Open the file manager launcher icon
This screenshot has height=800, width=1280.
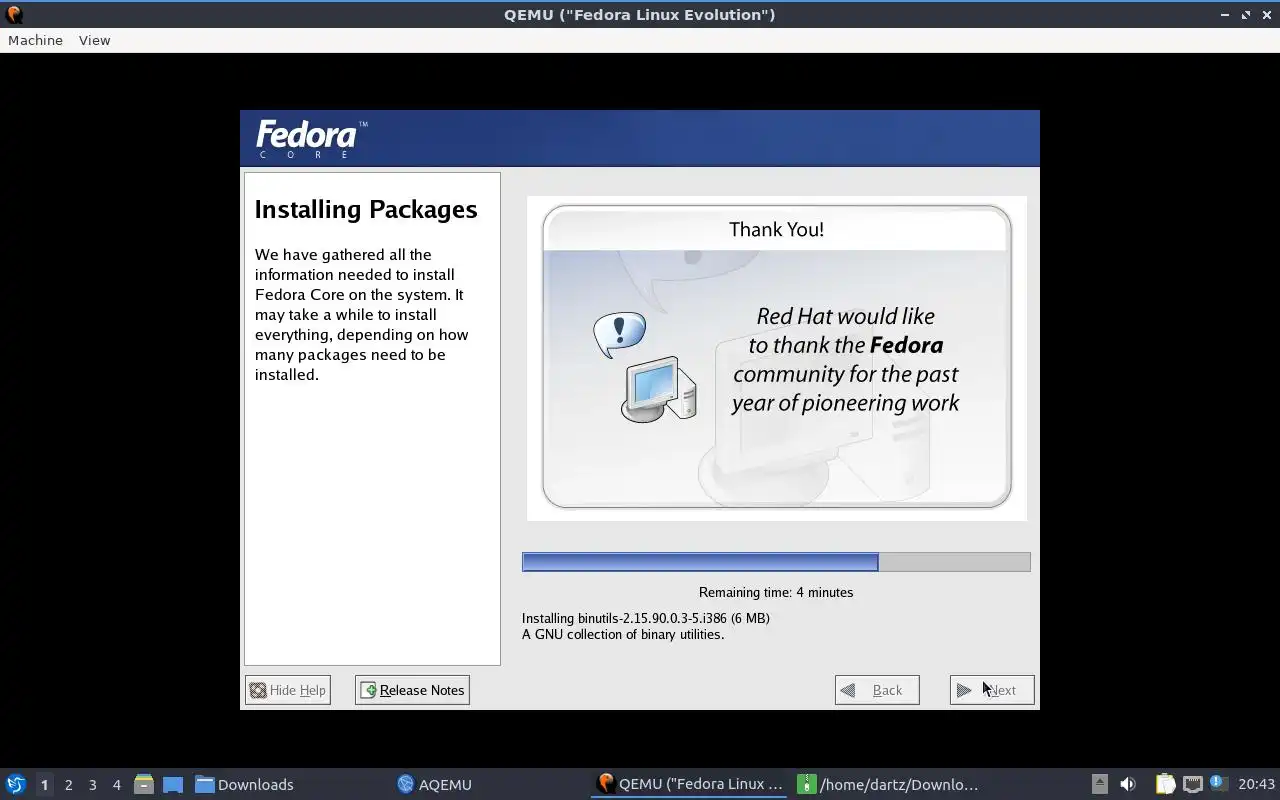coord(144,784)
